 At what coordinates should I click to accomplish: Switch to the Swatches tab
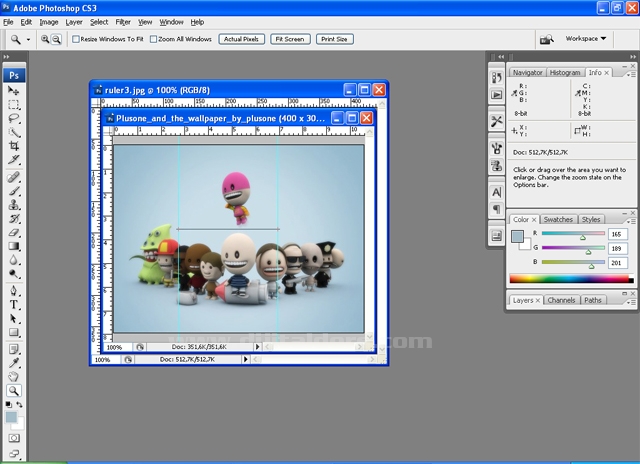point(558,219)
